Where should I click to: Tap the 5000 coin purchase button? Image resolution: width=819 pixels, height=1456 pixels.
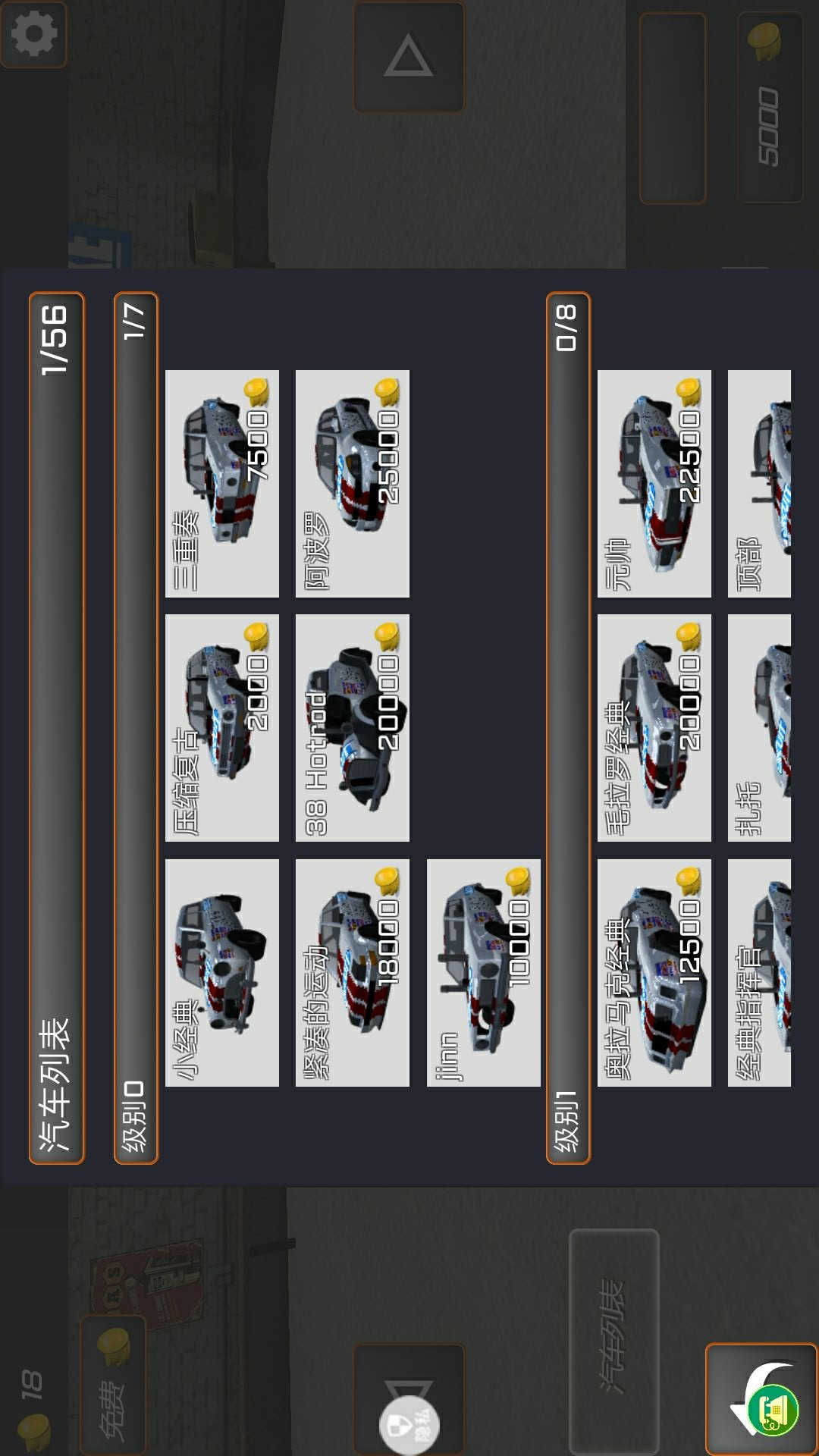point(770,108)
